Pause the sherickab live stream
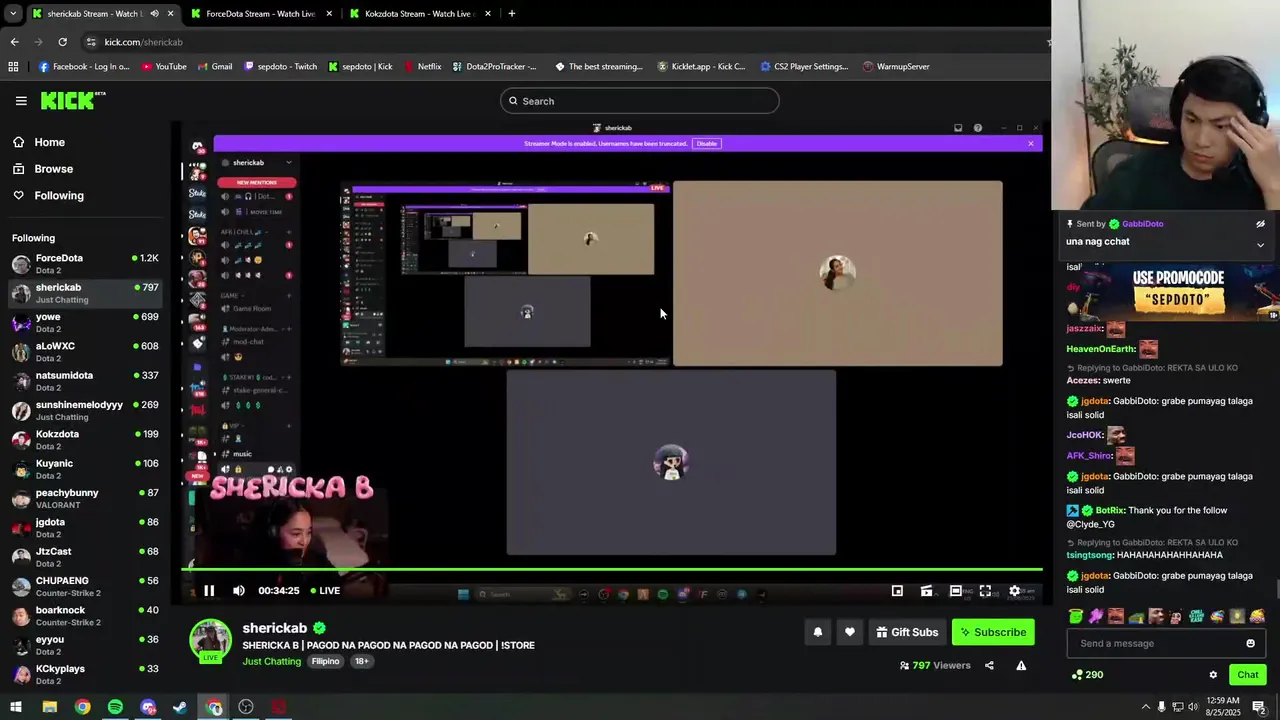The width and height of the screenshot is (1280, 720). 209,591
